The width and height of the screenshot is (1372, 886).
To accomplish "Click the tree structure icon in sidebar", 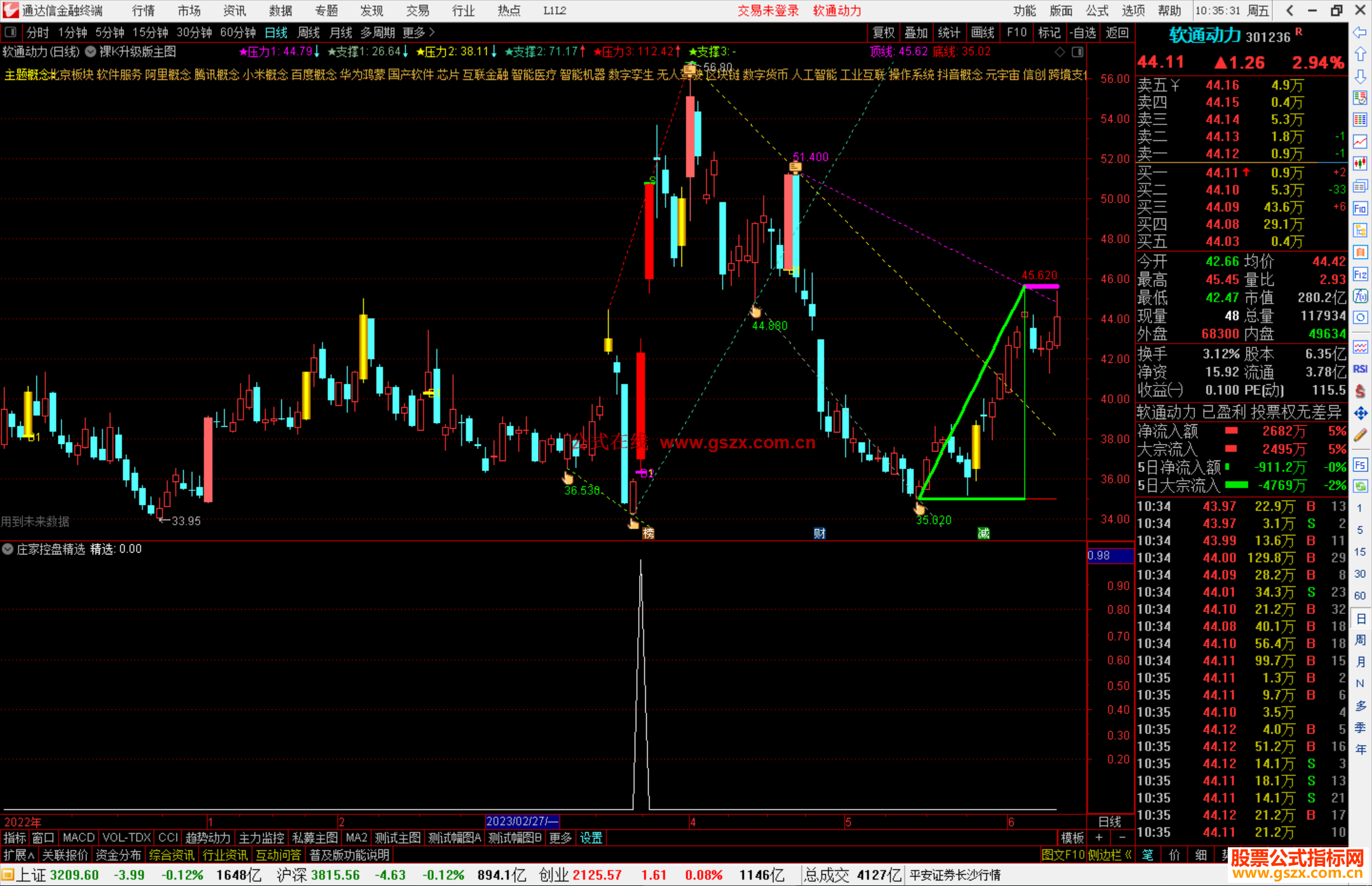I will point(1360,230).
